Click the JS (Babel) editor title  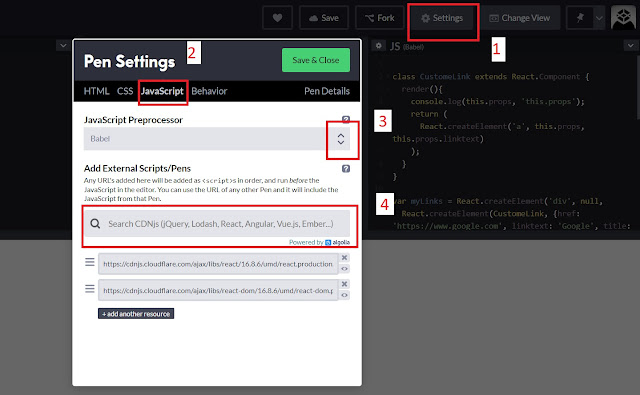point(407,47)
